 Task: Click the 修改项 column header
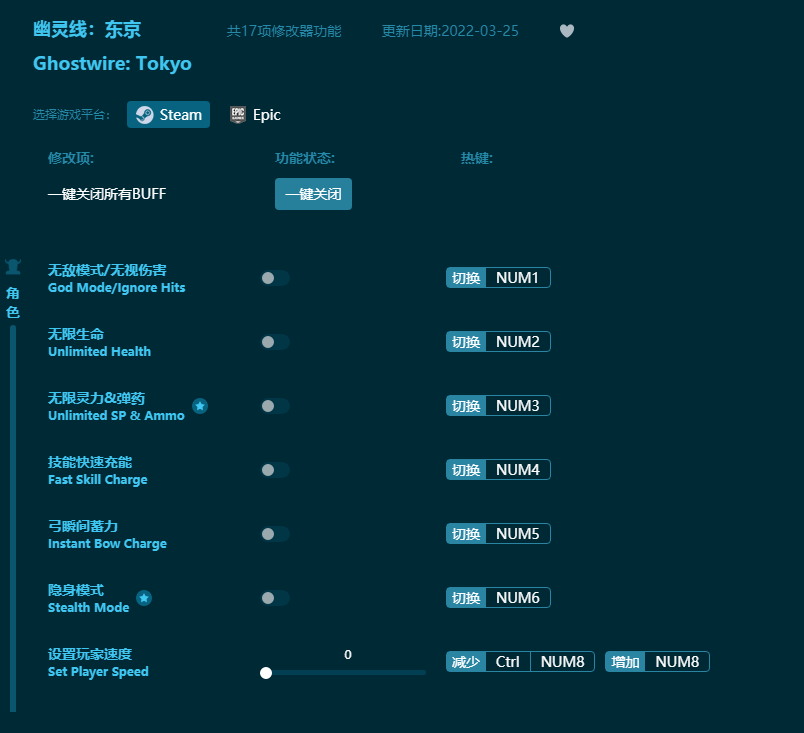71,158
